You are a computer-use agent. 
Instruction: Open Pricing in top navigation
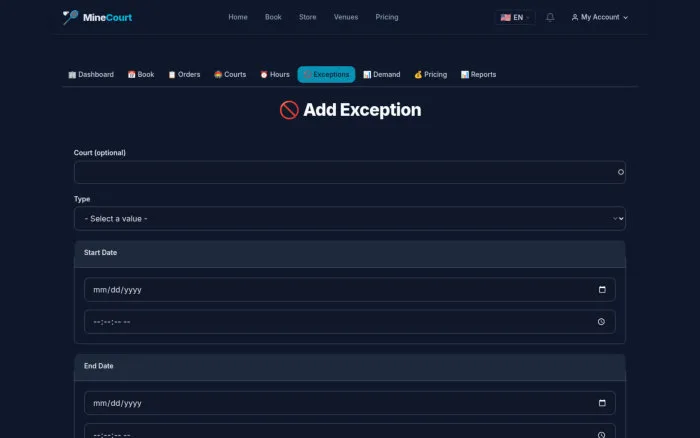pyautogui.click(x=387, y=17)
